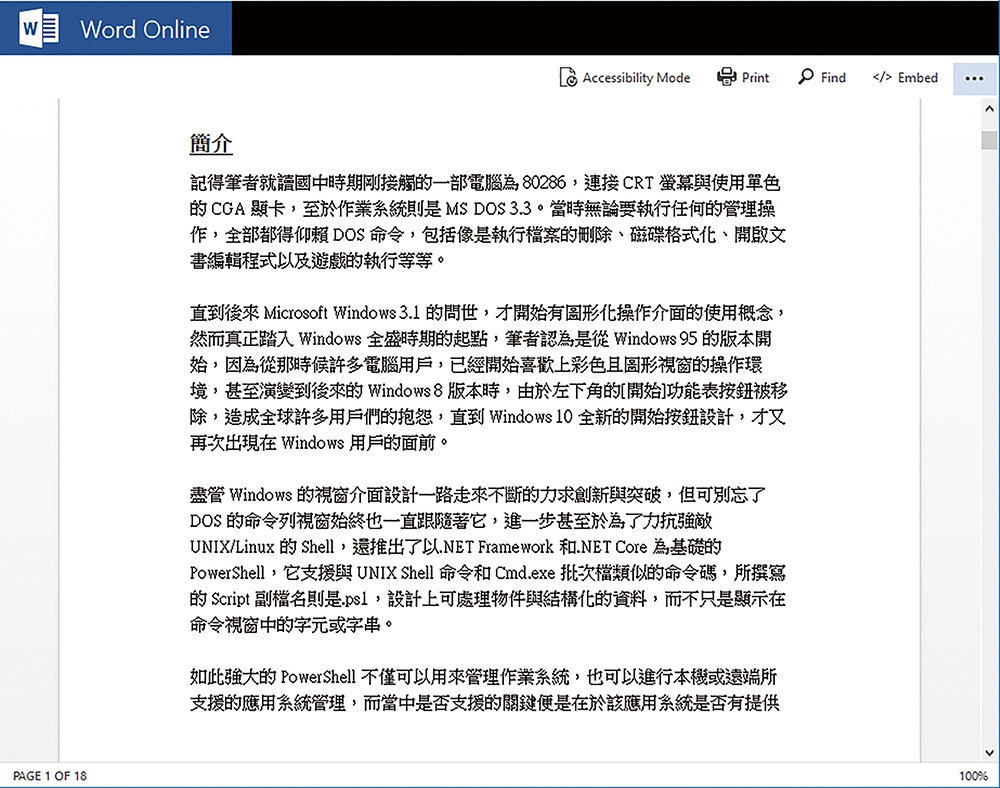Viewport: 1000px width, 788px height.
Task: Click the Word logo icon
Action: coord(40,29)
